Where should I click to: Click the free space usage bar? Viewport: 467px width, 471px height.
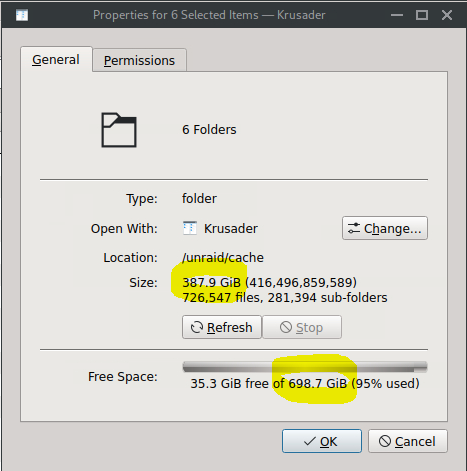point(305,367)
